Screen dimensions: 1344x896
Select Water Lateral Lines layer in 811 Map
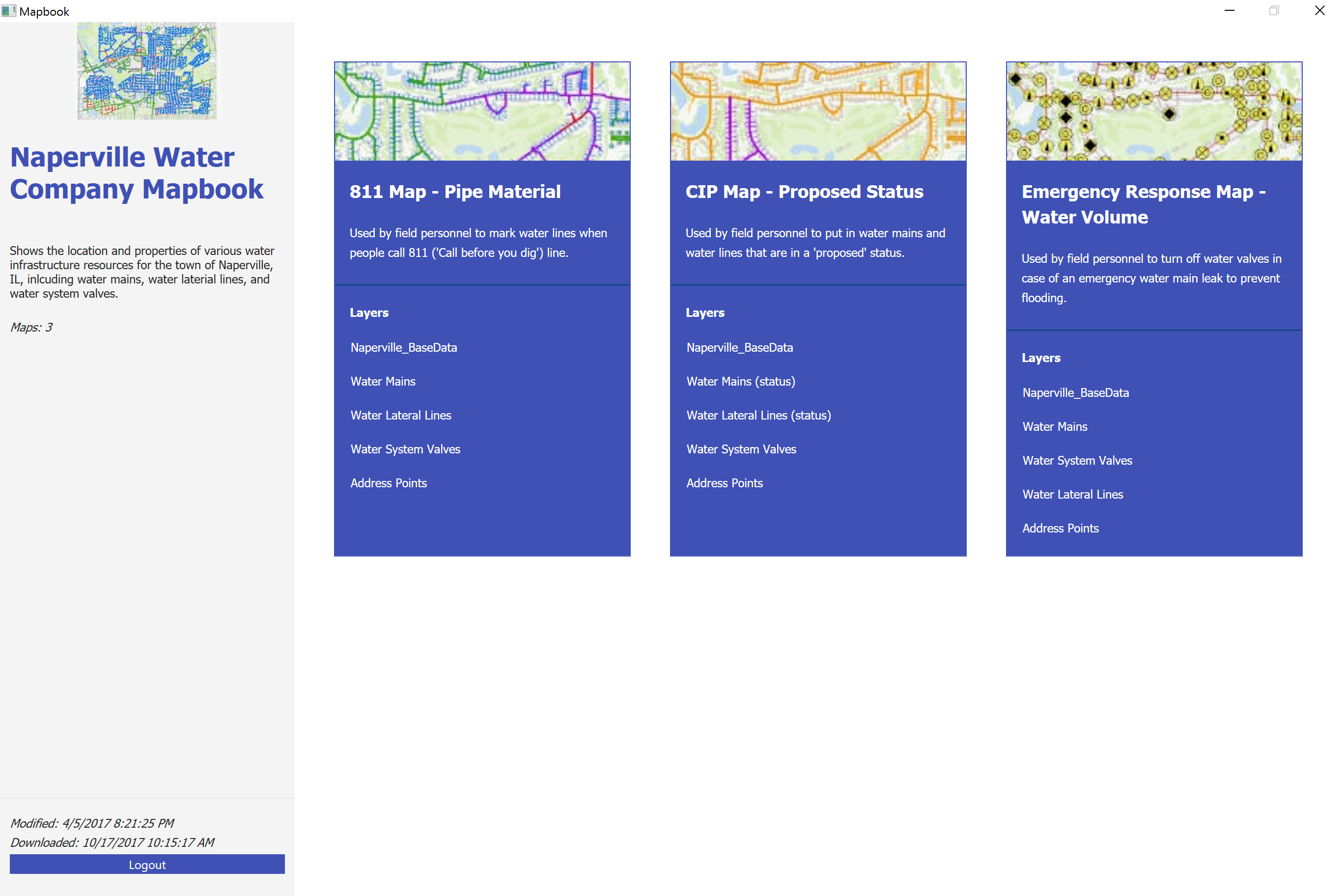(x=400, y=415)
